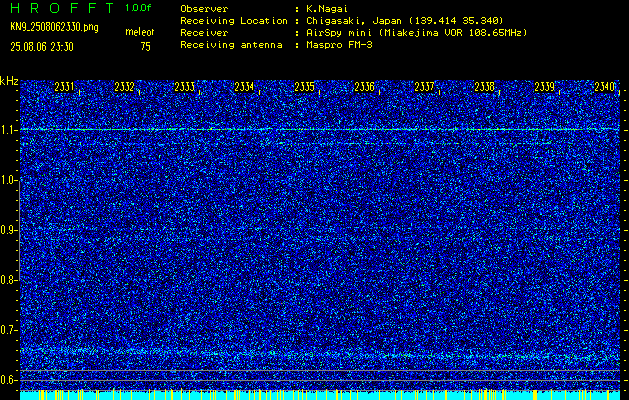Select the file name KN9_2508062330.png
This screenshot has width=629, height=400.
[x=54, y=27]
